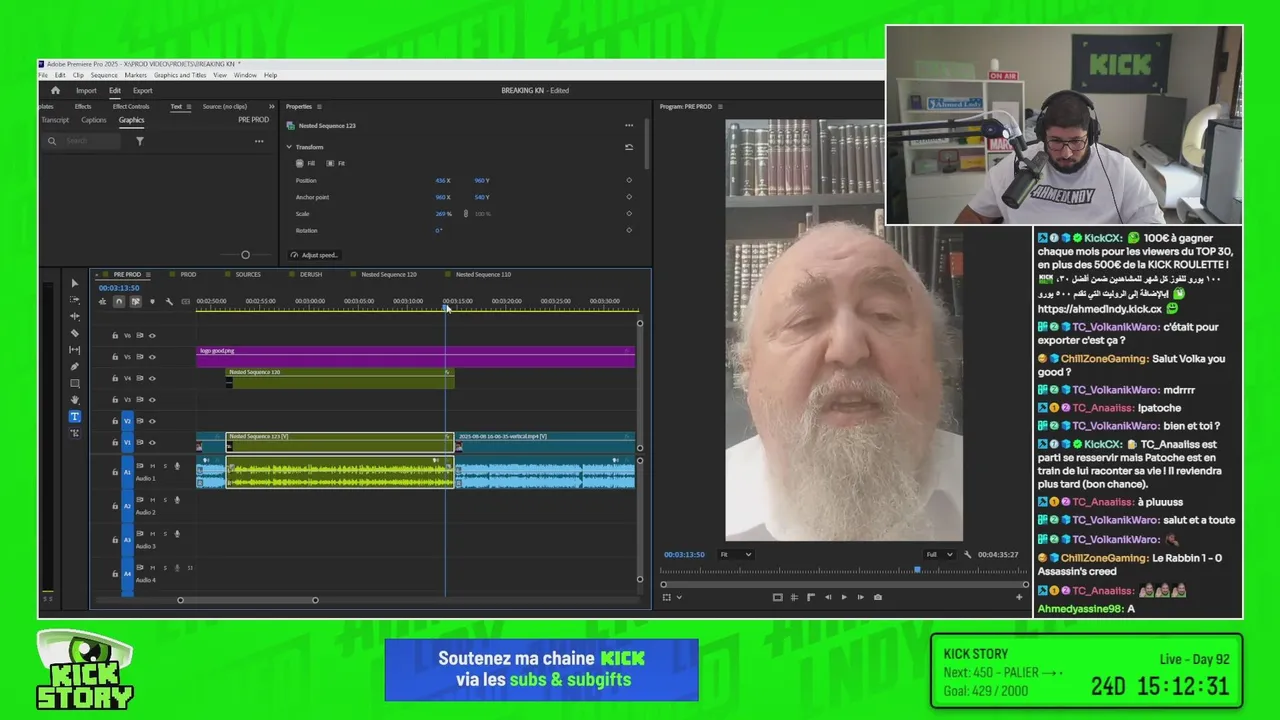1280x720 pixels.
Task: Click safe margins icon in Program monitor
Action: point(777,597)
